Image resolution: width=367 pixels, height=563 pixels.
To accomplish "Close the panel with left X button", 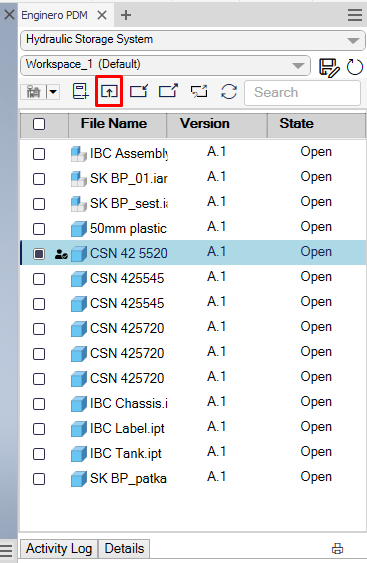I will tap(9, 15).
